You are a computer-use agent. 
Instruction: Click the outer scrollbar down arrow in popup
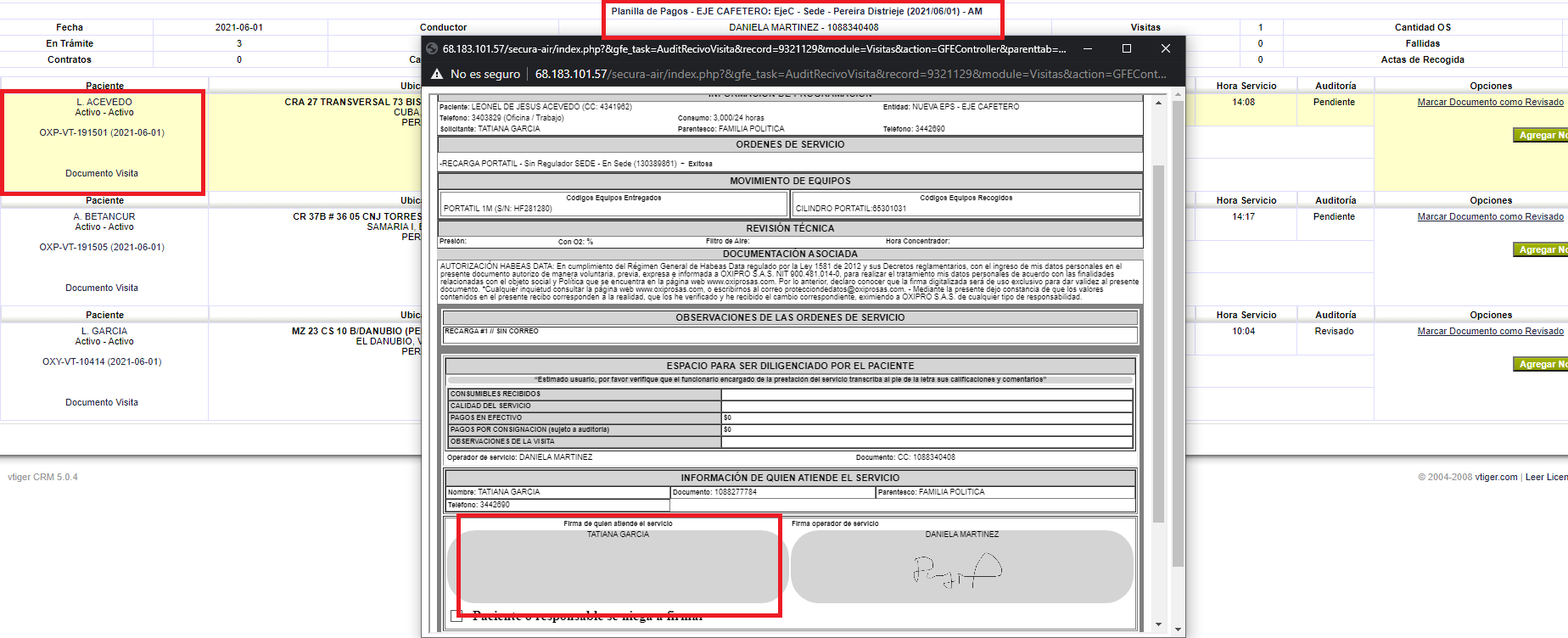pyautogui.click(x=1178, y=630)
